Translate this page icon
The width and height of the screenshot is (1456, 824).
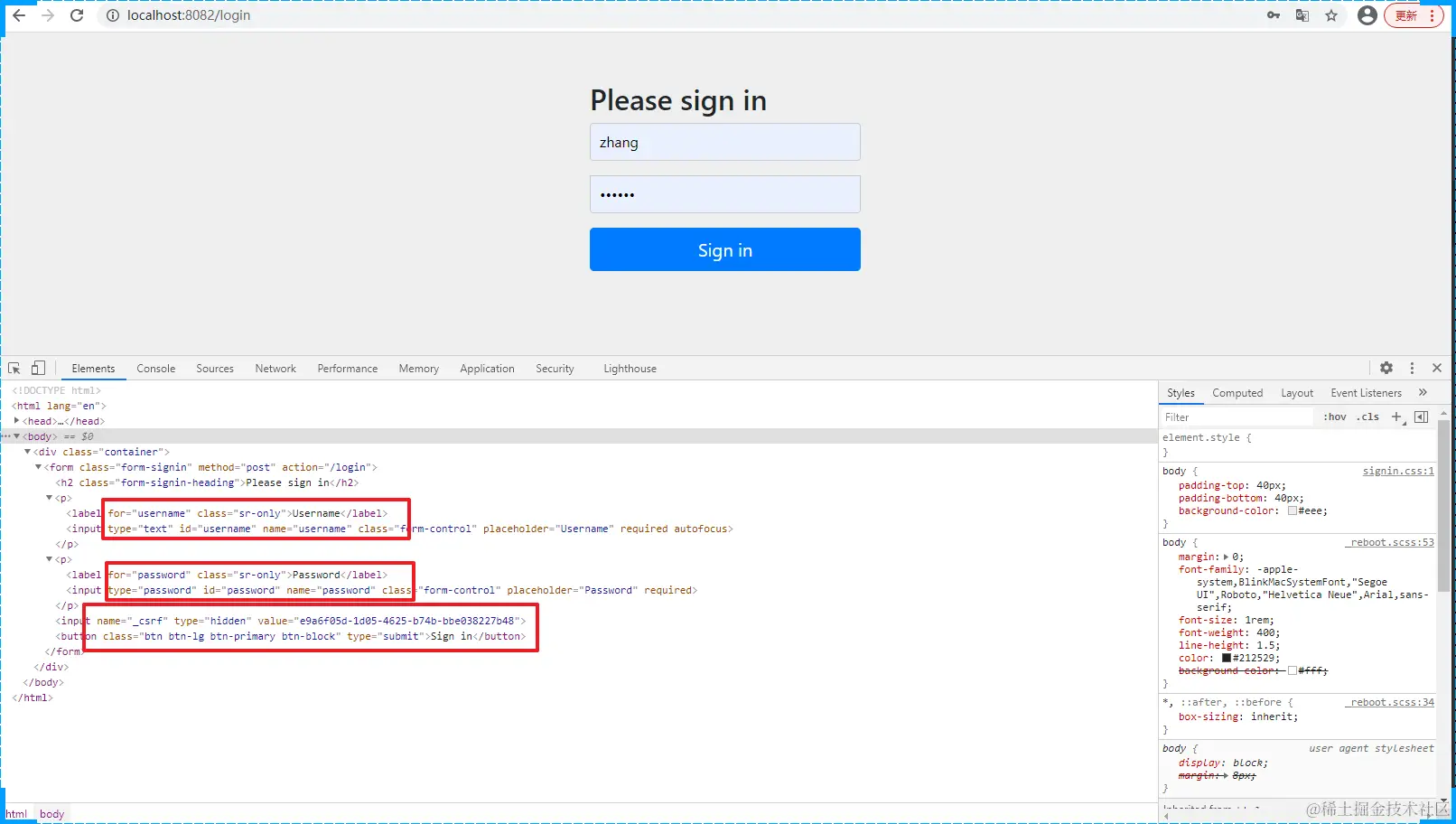point(1302,15)
